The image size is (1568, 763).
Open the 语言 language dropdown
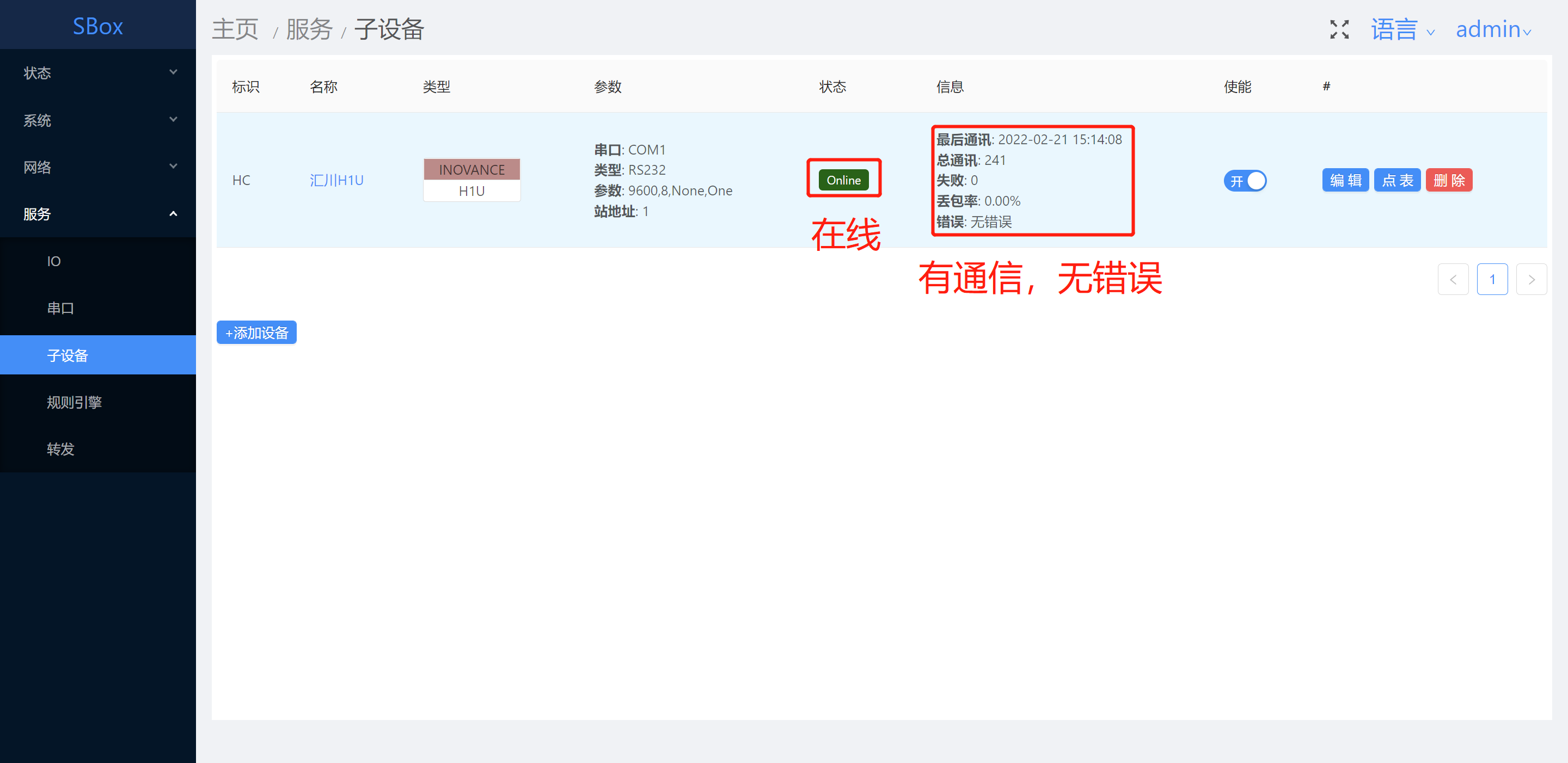[1402, 29]
